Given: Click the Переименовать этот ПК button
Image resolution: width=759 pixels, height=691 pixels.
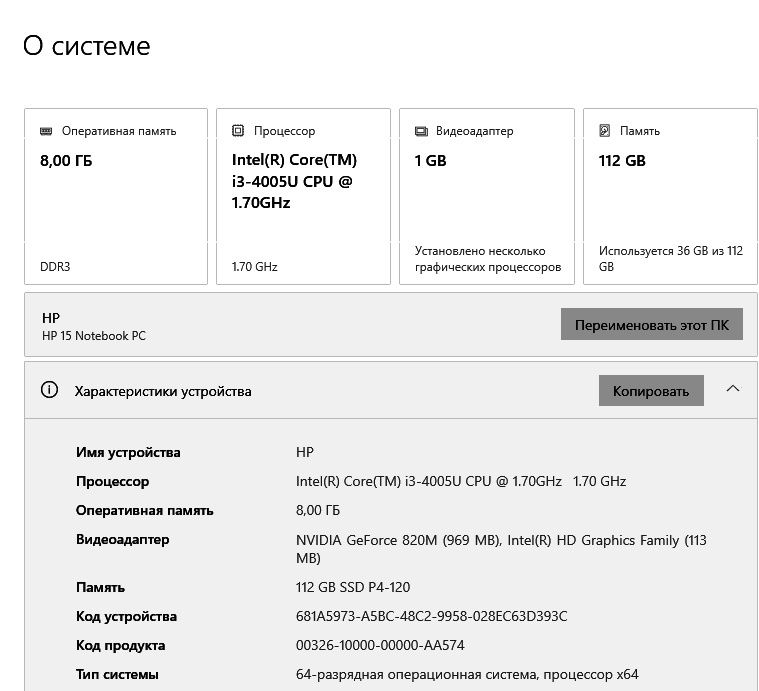Looking at the screenshot, I should (x=652, y=324).
